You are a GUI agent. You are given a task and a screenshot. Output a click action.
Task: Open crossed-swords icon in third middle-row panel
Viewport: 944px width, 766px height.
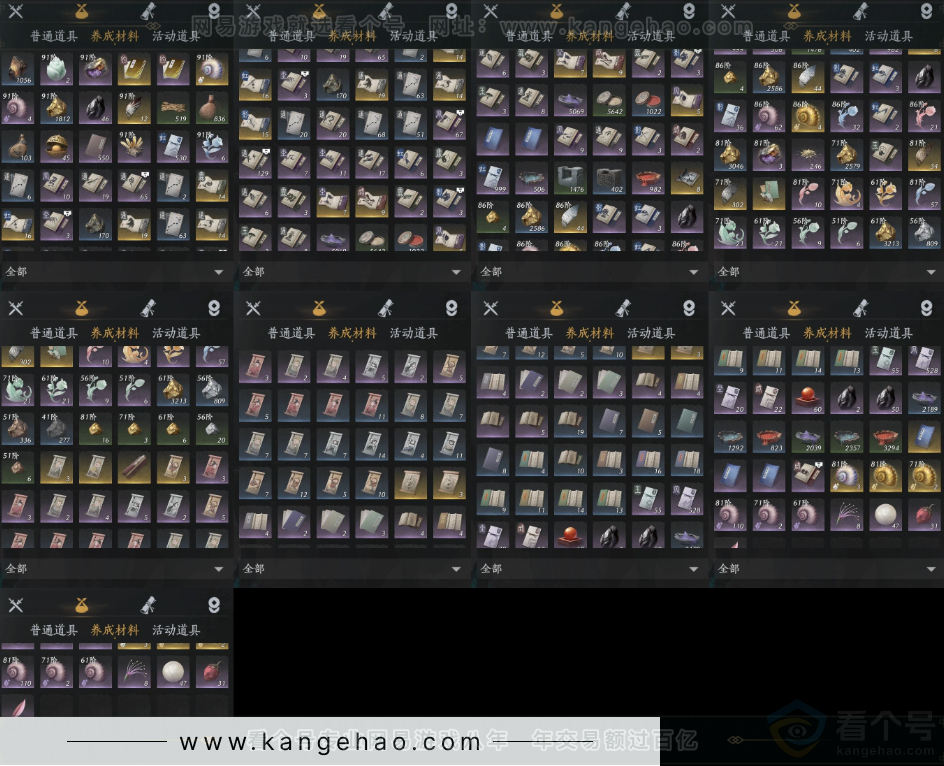(491, 308)
